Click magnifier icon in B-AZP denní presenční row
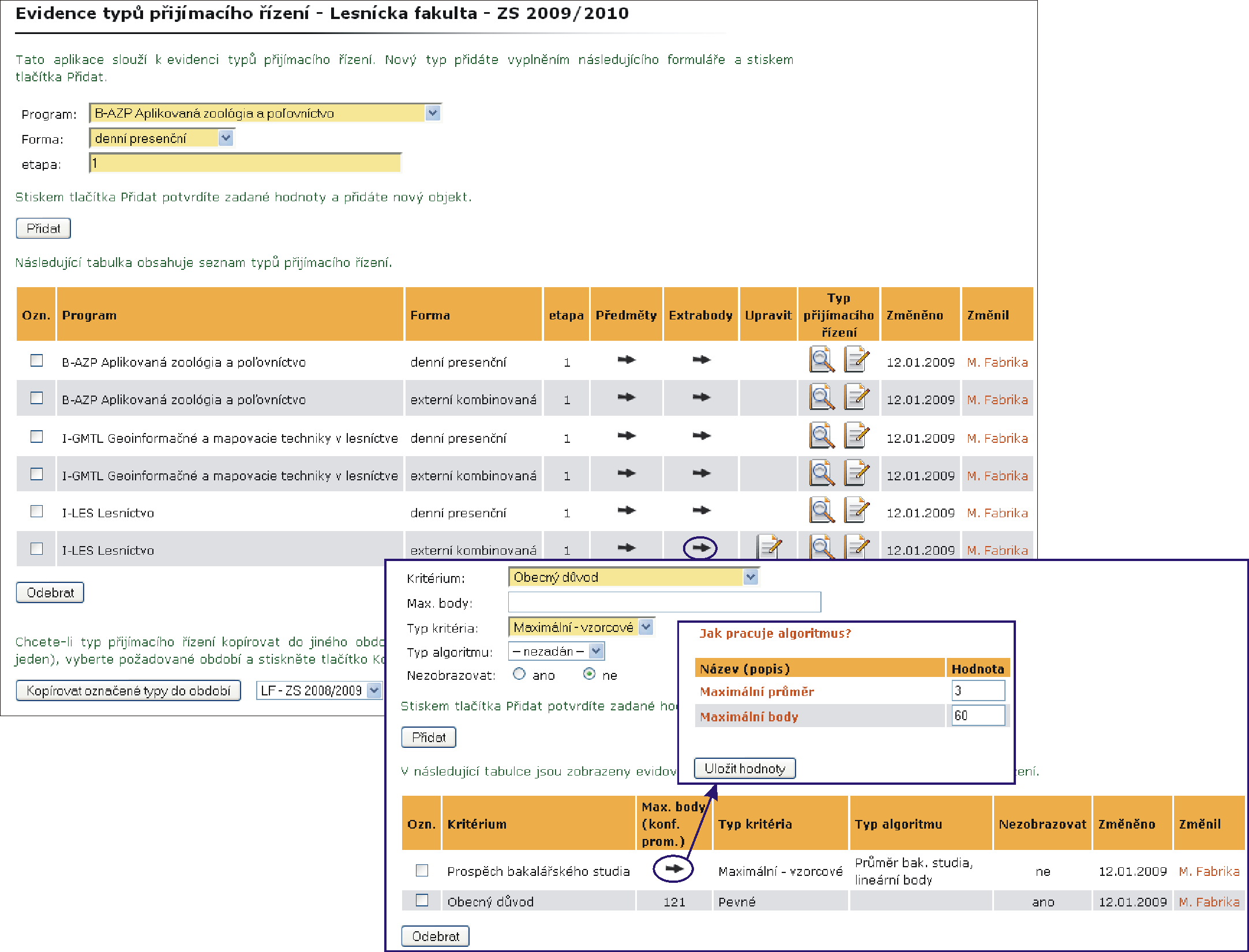Viewport: 1249px width, 952px height. [x=822, y=359]
